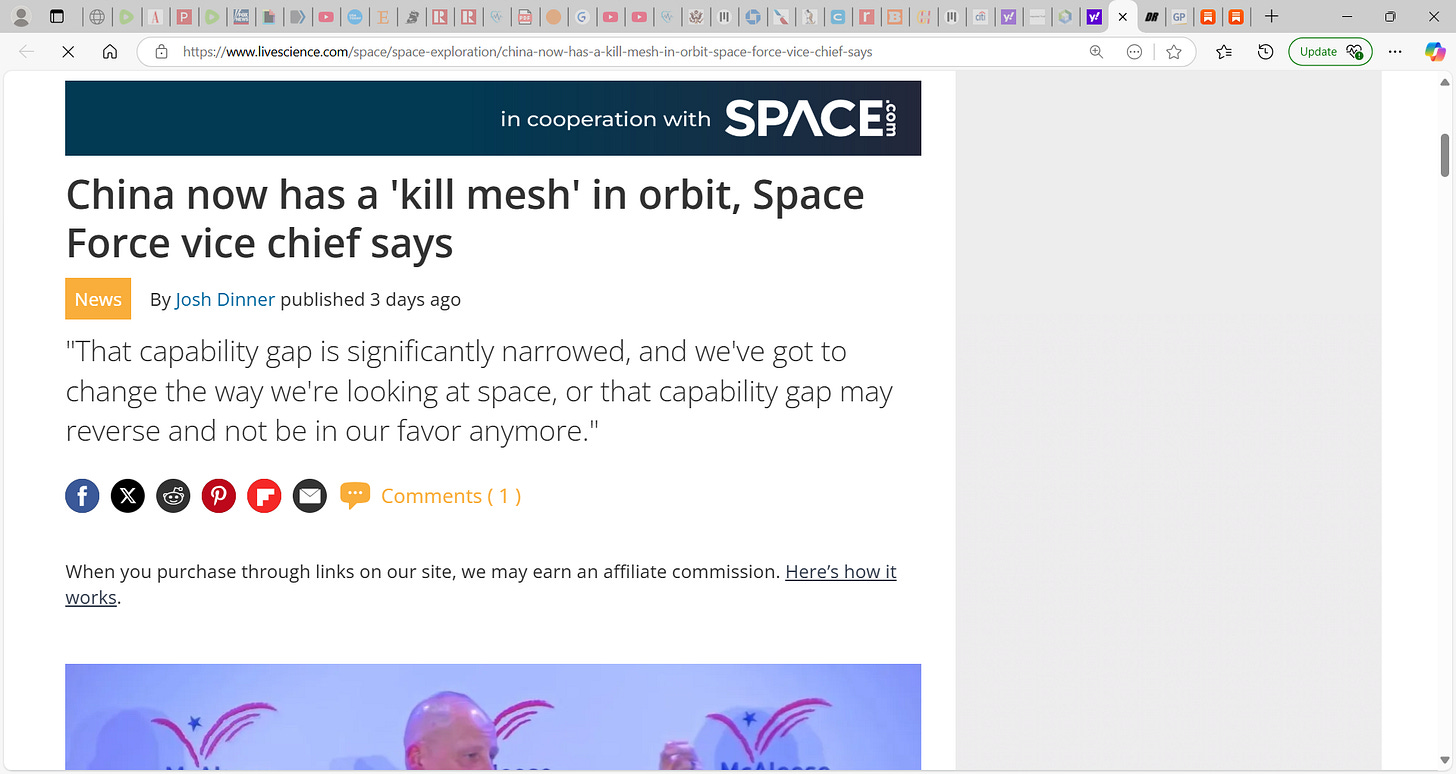Open the address bar more options icon

(x=1134, y=52)
